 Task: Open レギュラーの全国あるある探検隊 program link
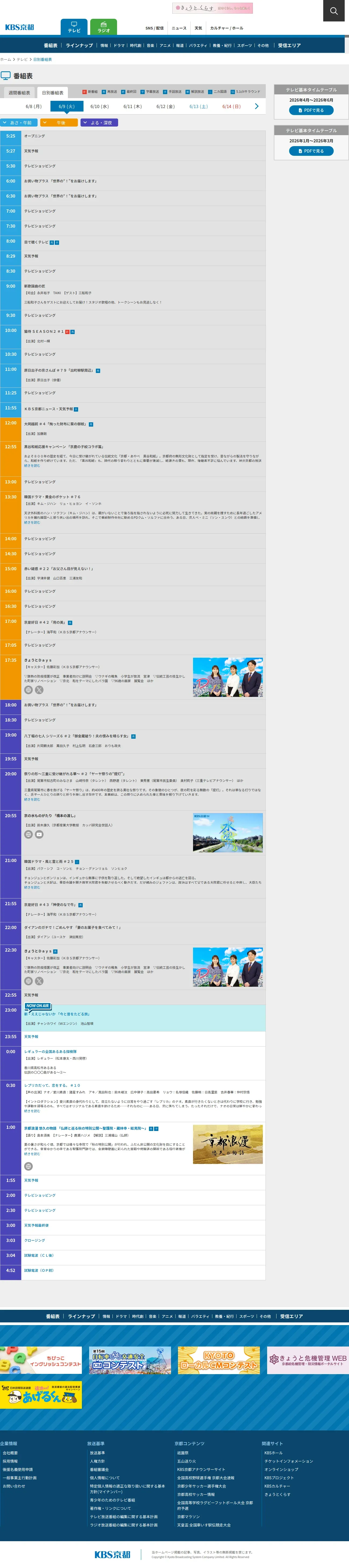point(50,1052)
